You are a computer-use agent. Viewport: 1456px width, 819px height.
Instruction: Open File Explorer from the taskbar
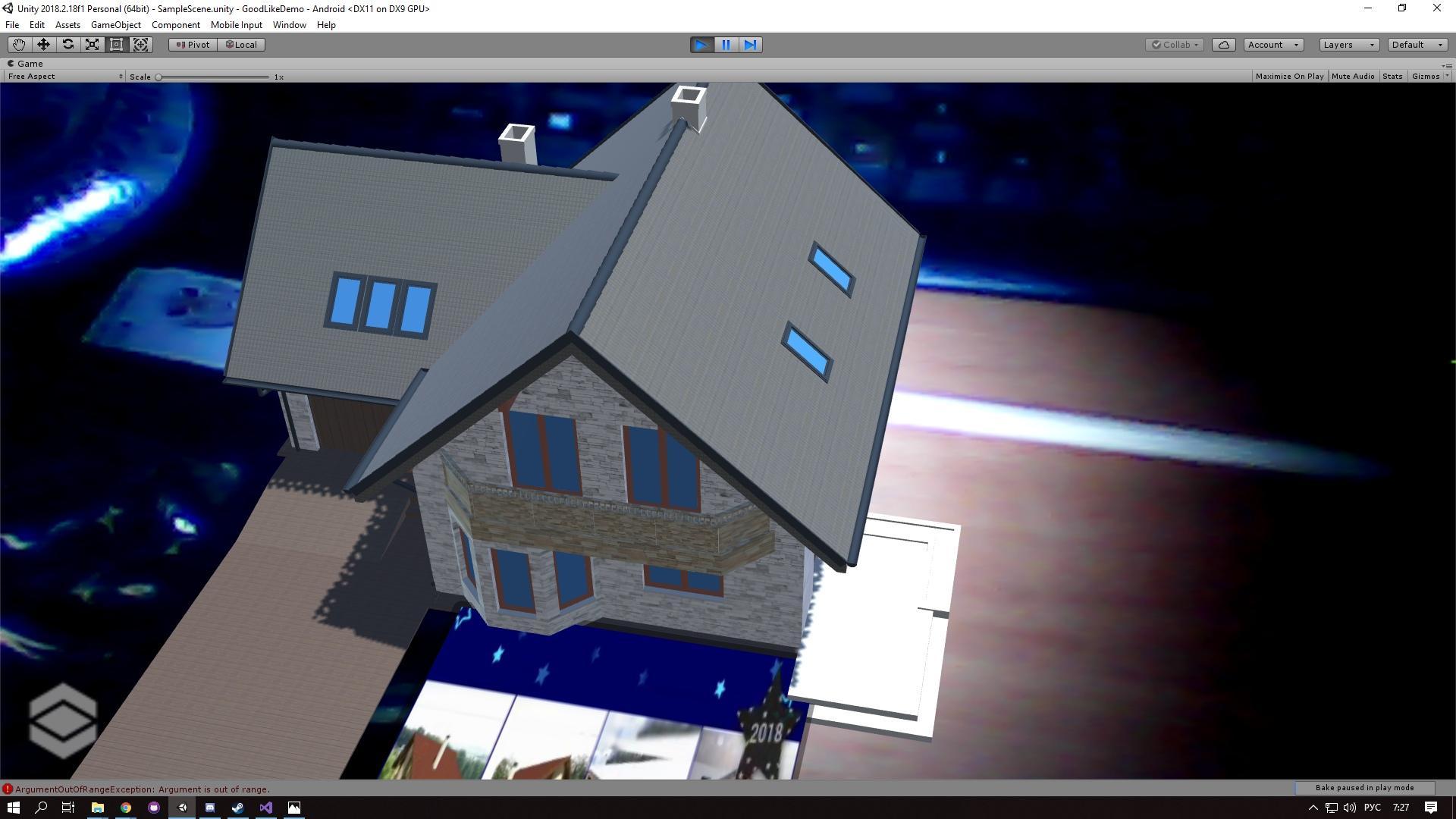[x=97, y=808]
